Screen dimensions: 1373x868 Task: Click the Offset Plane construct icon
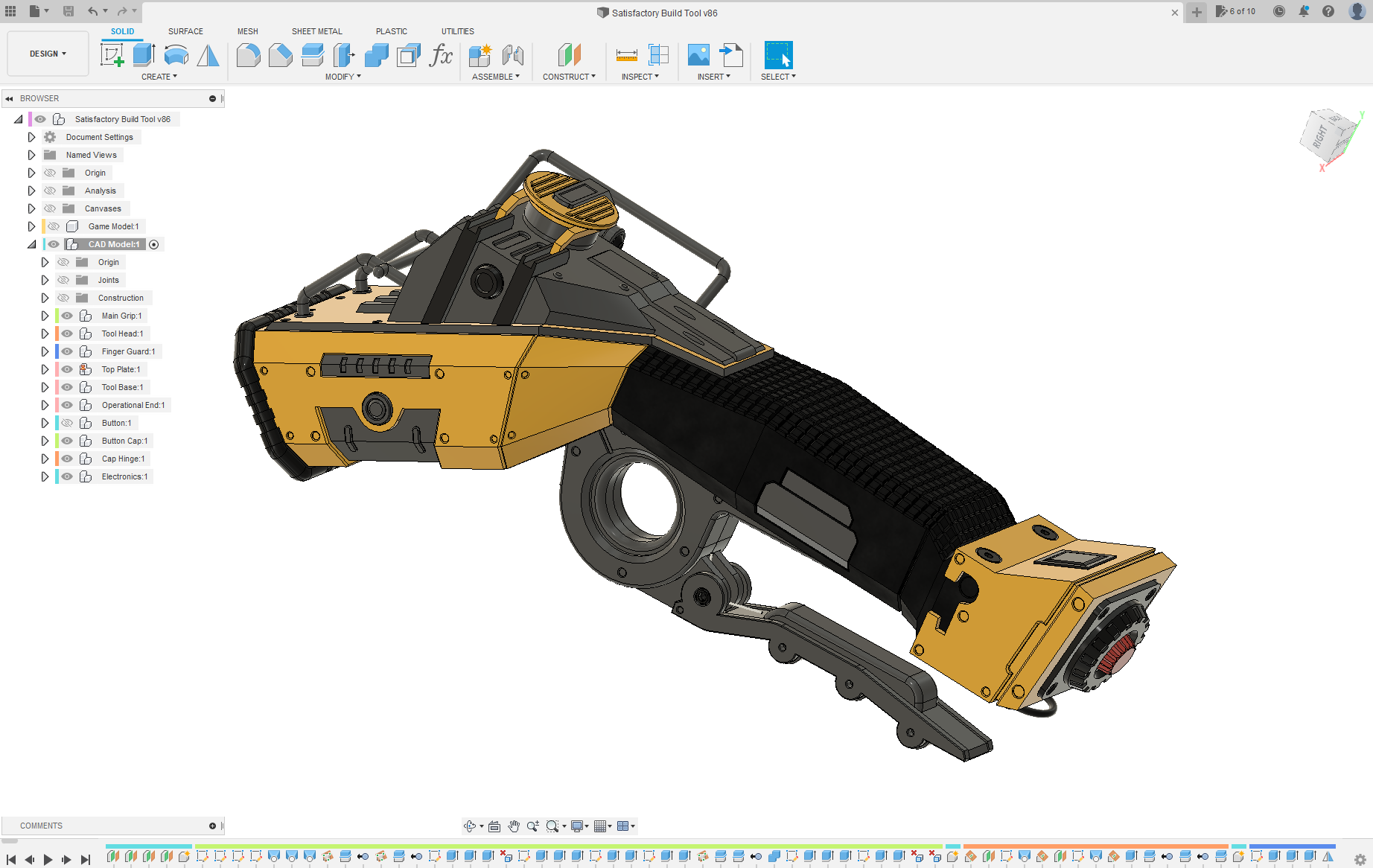pos(569,55)
